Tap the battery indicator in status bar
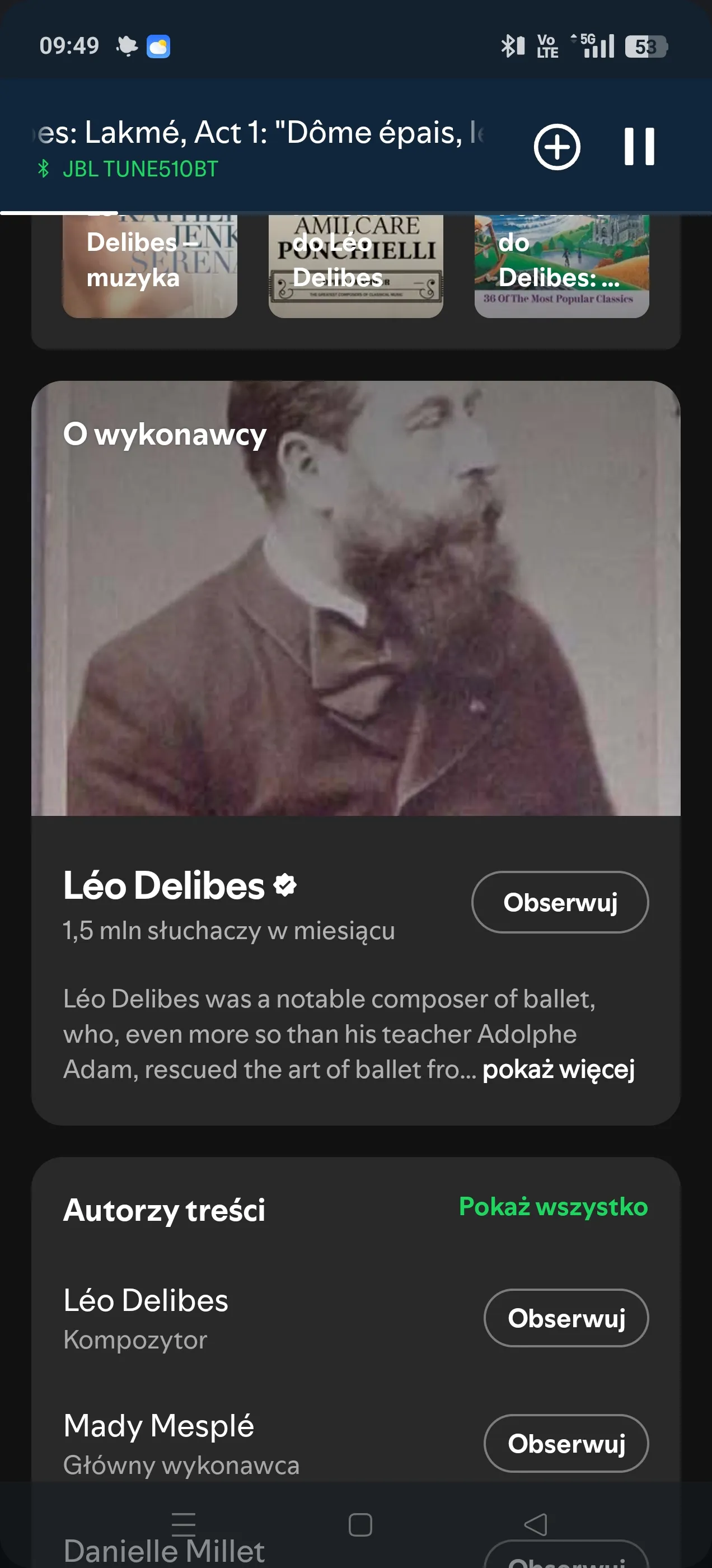The height and width of the screenshot is (1568, 712). pos(647,46)
